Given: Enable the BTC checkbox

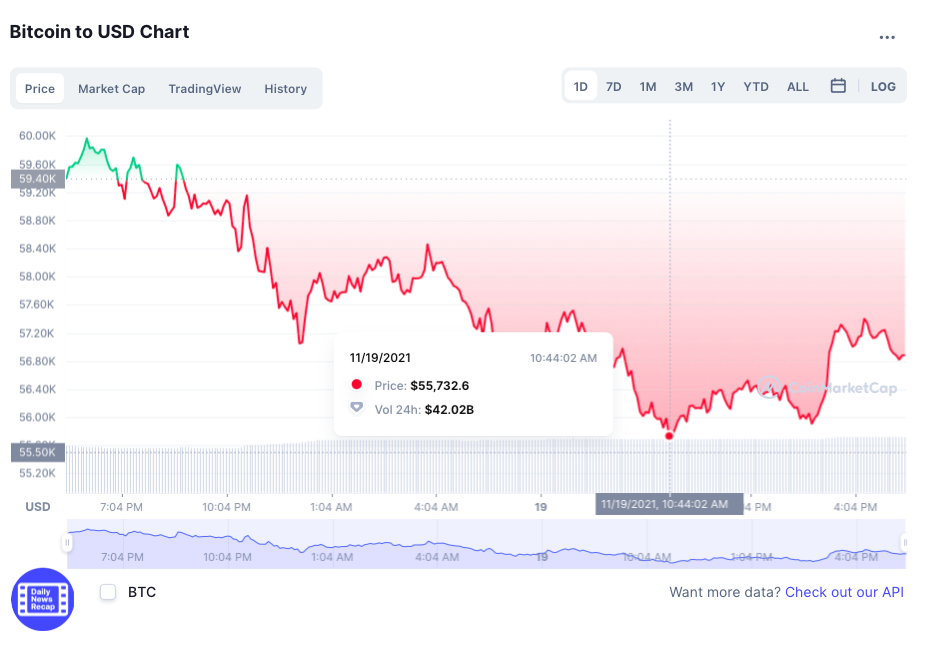Looking at the screenshot, I should (107, 592).
